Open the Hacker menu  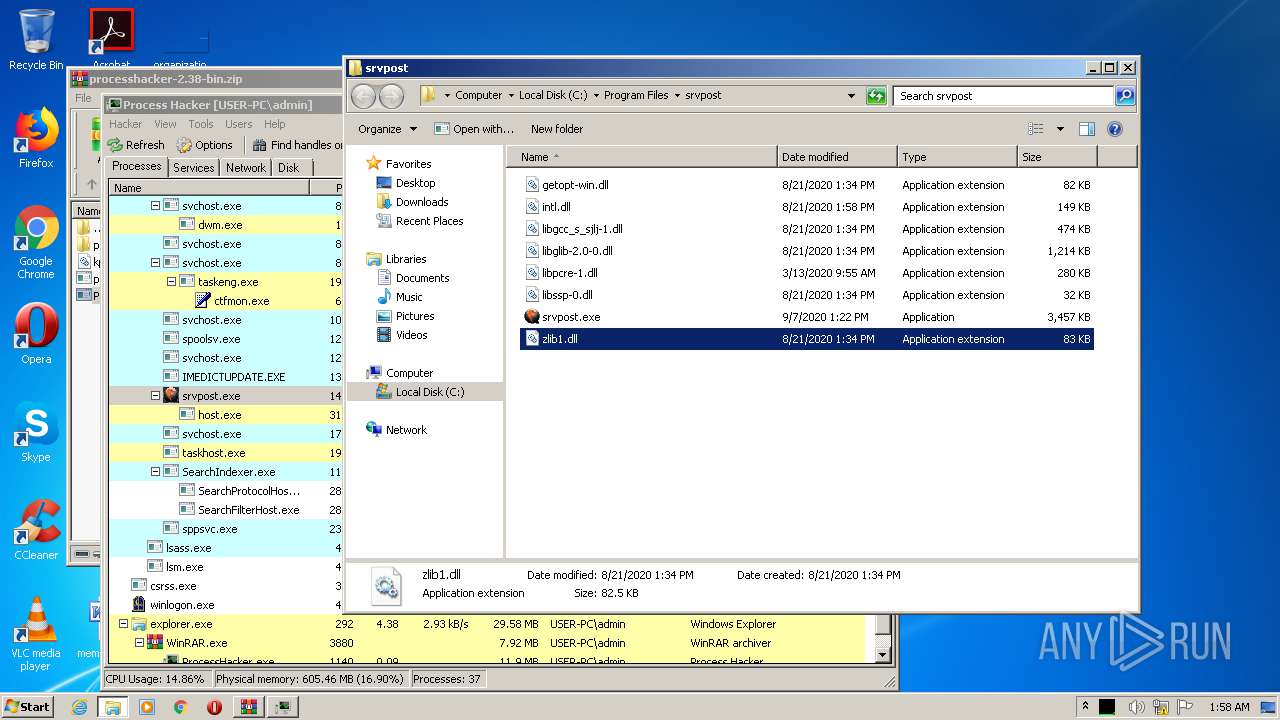tap(125, 124)
